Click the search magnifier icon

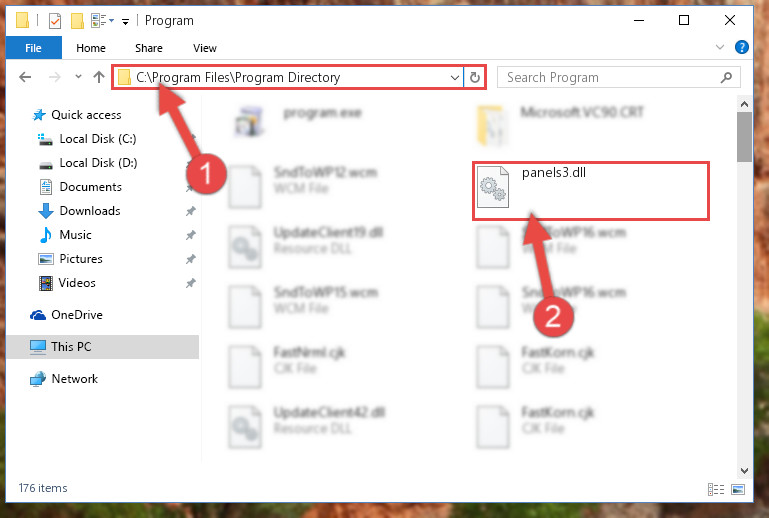tap(726, 78)
